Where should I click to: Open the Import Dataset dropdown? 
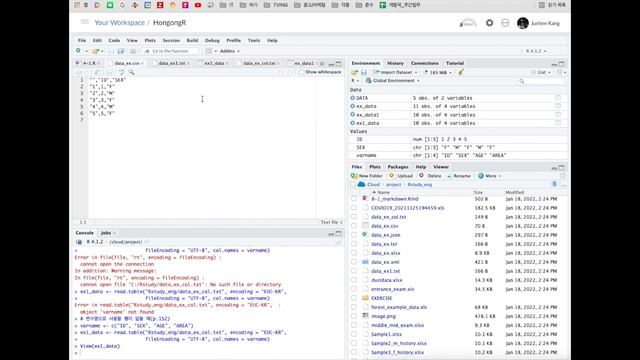coord(396,72)
